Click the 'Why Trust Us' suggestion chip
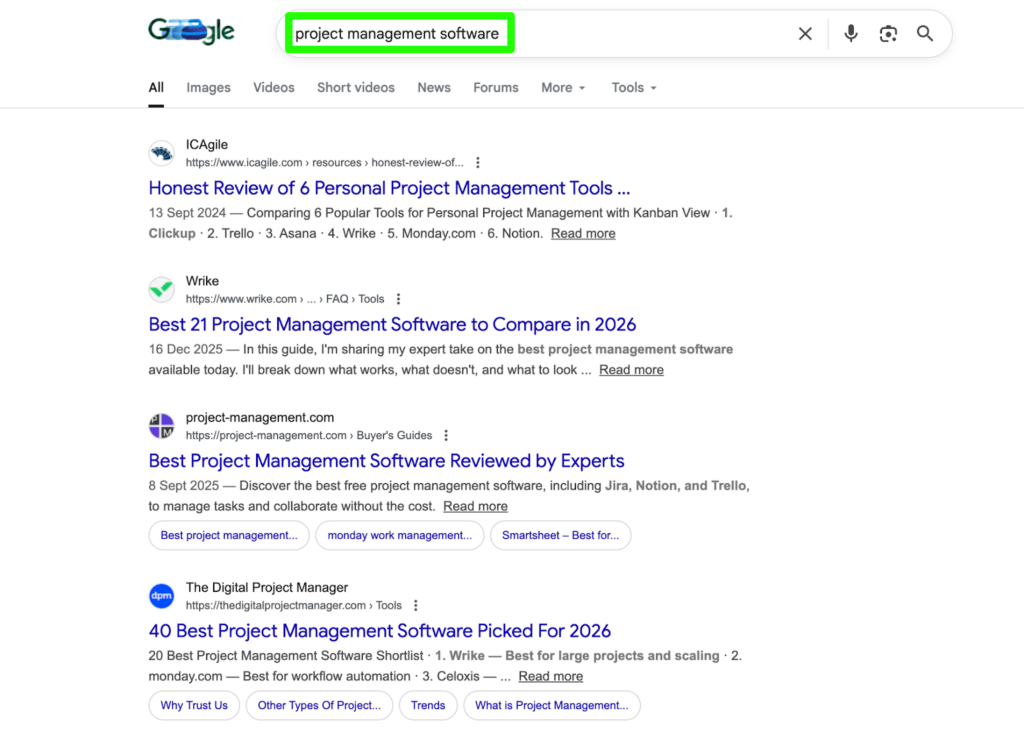Viewport: 1024px width, 741px height. pyautogui.click(x=193, y=705)
